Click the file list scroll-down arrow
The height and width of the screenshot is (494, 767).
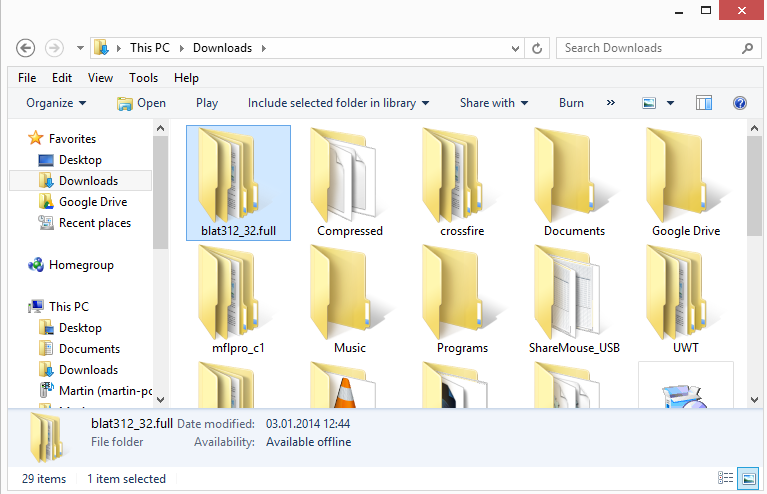[x=754, y=400]
